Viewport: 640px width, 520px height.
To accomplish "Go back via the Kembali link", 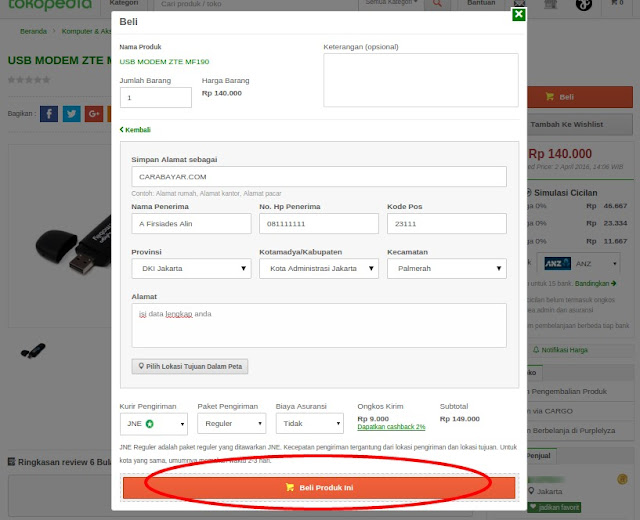I will click(135, 130).
